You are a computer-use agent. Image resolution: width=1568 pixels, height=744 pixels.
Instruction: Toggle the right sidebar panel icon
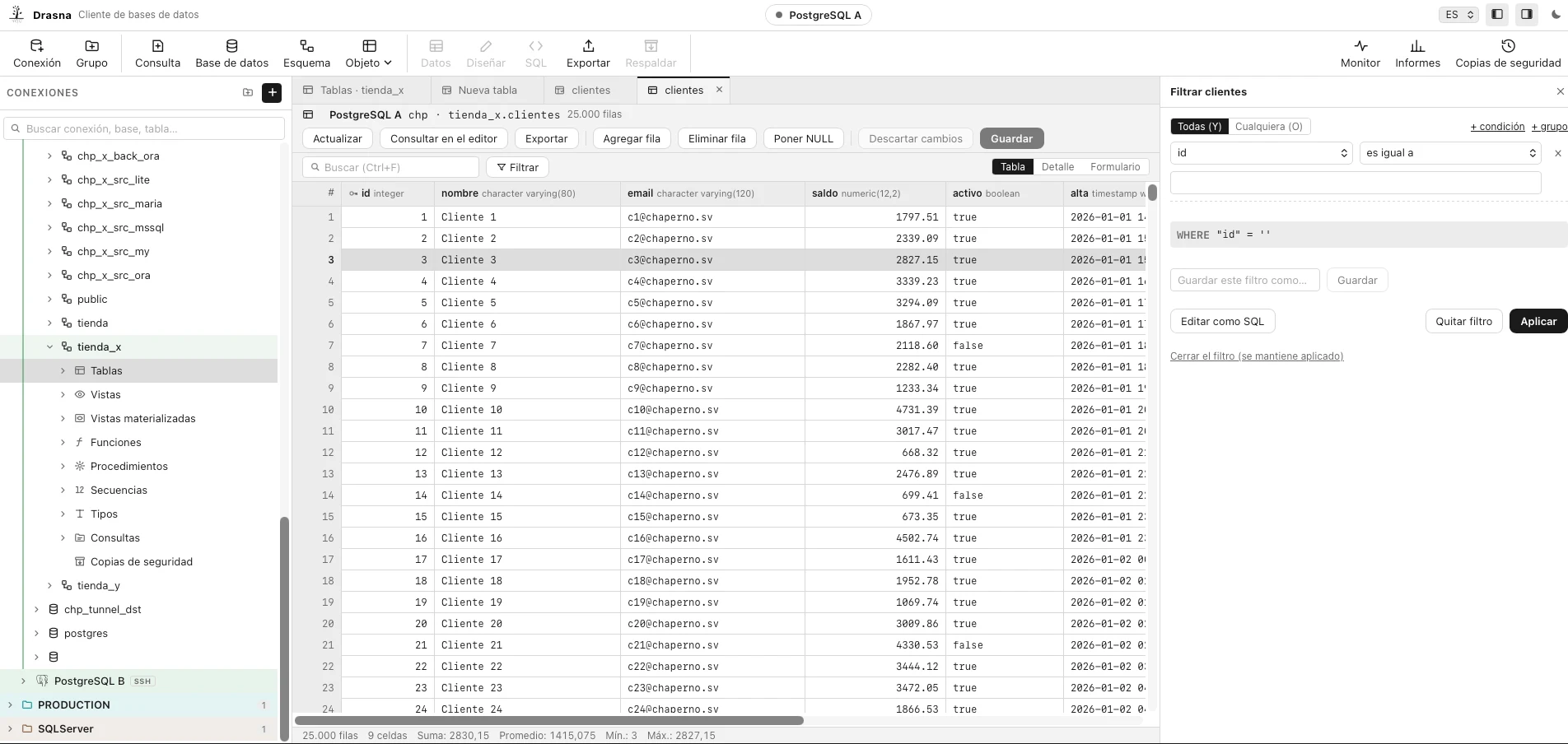(1526, 15)
